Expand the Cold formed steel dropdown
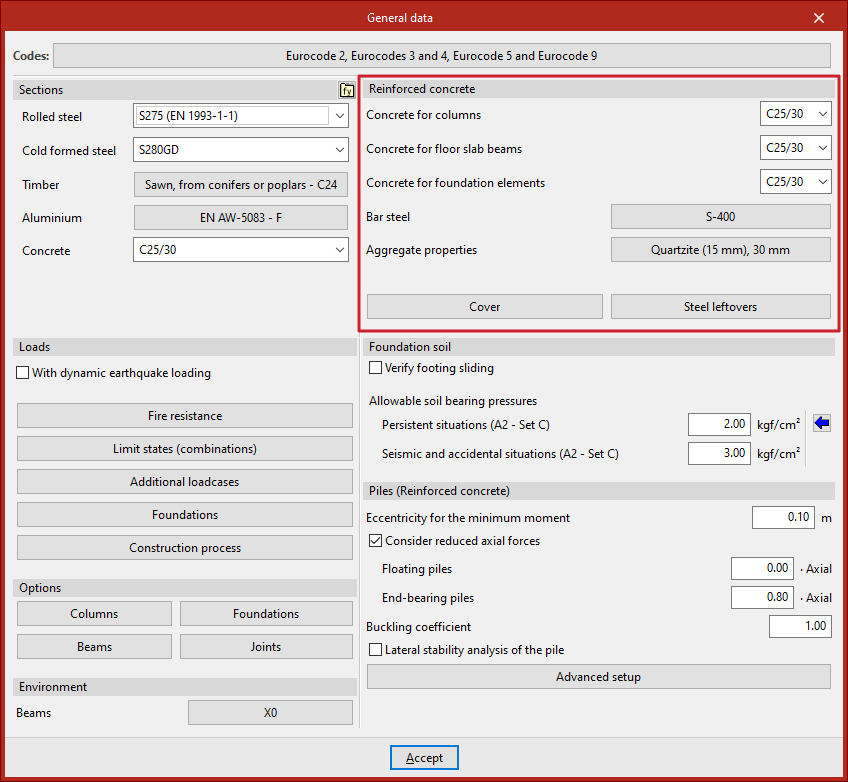This screenshot has height=782, width=848. point(340,151)
